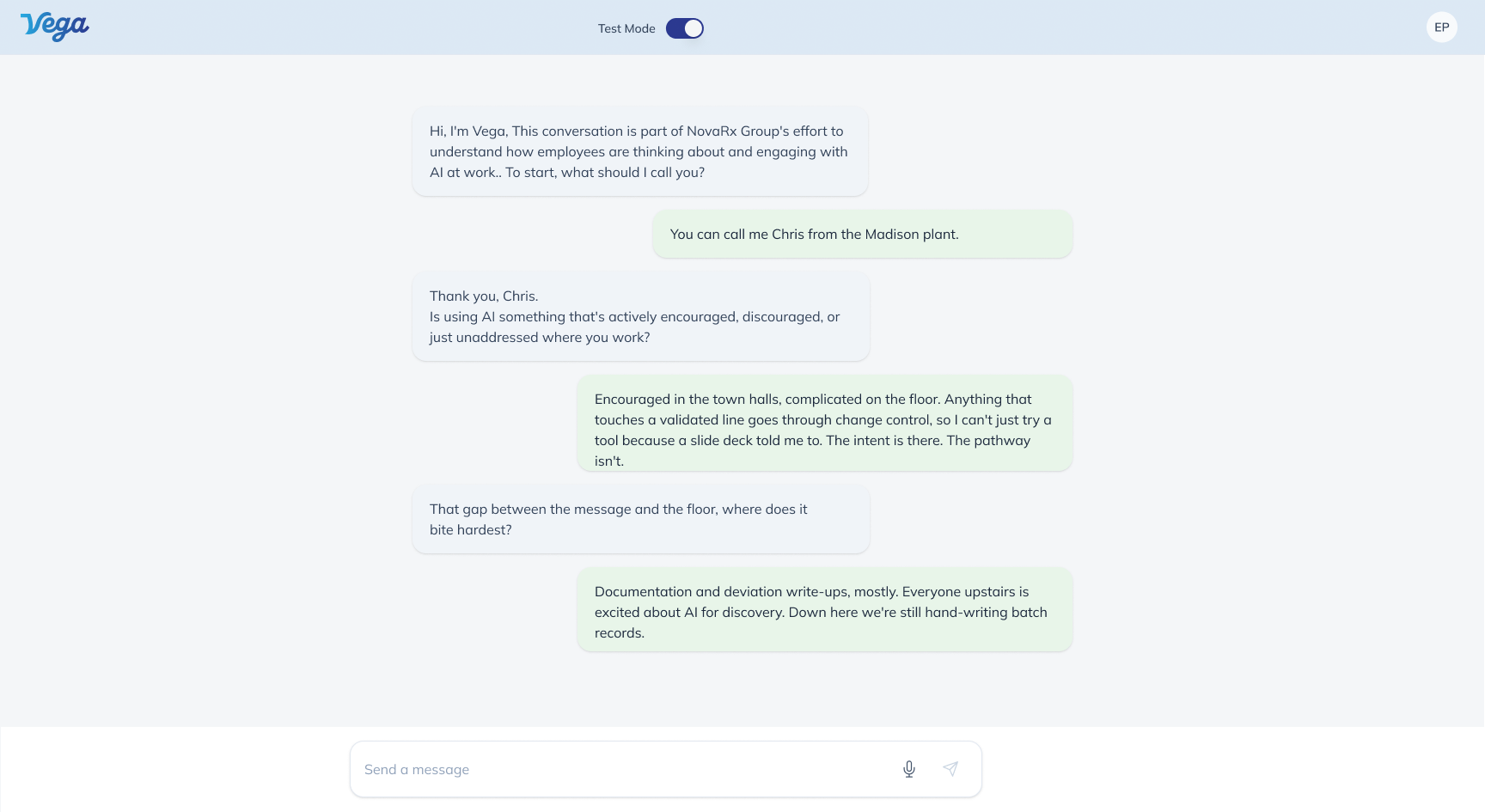Turn off the Test Mode switch

pyautogui.click(x=685, y=28)
